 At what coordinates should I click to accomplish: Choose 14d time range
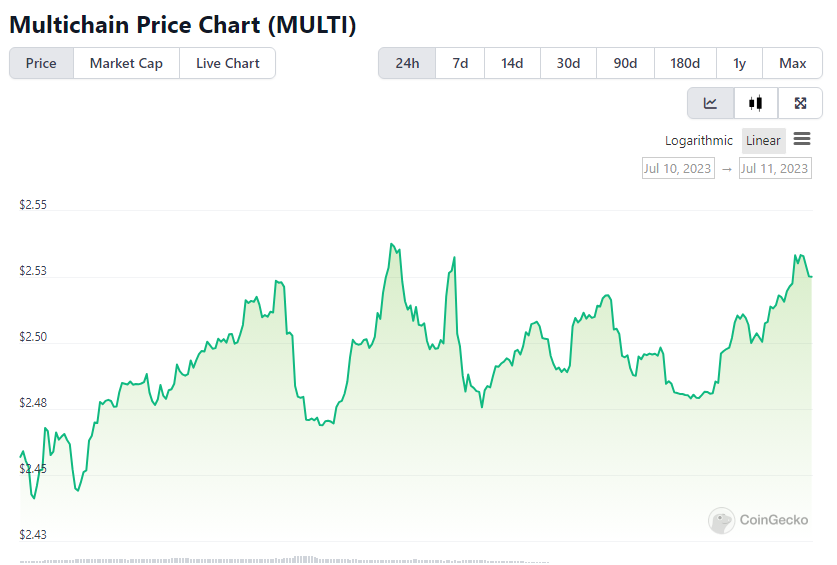(512, 63)
